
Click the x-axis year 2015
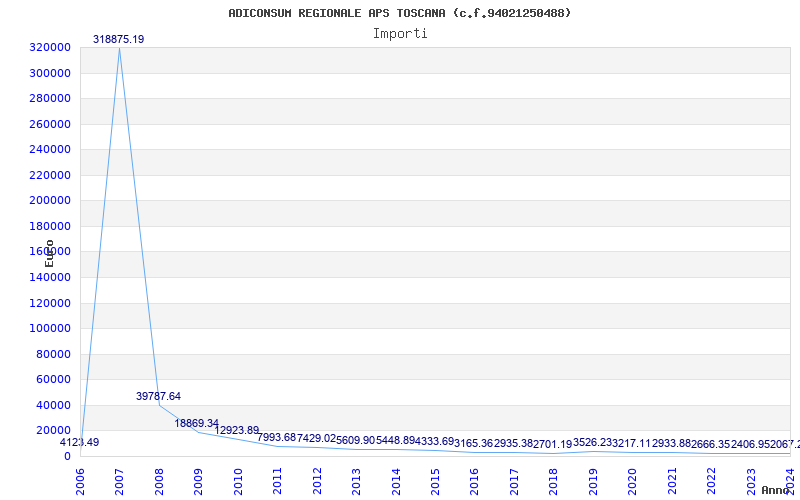tap(436, 482)
